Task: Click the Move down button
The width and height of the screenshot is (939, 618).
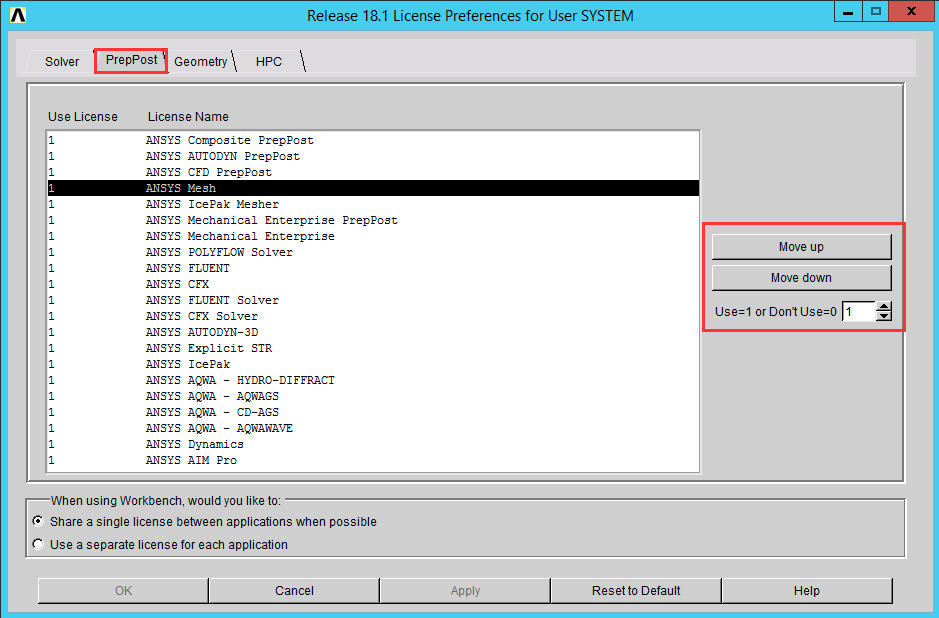Action: (x=801, y=278)
